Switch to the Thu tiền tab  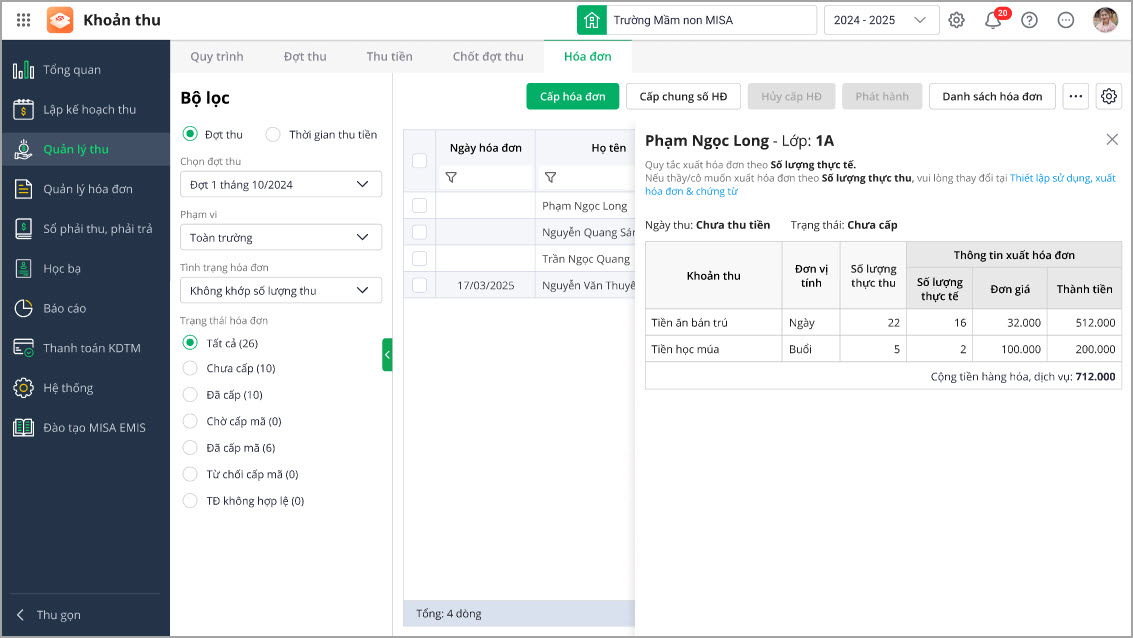[x=389, y=56]
